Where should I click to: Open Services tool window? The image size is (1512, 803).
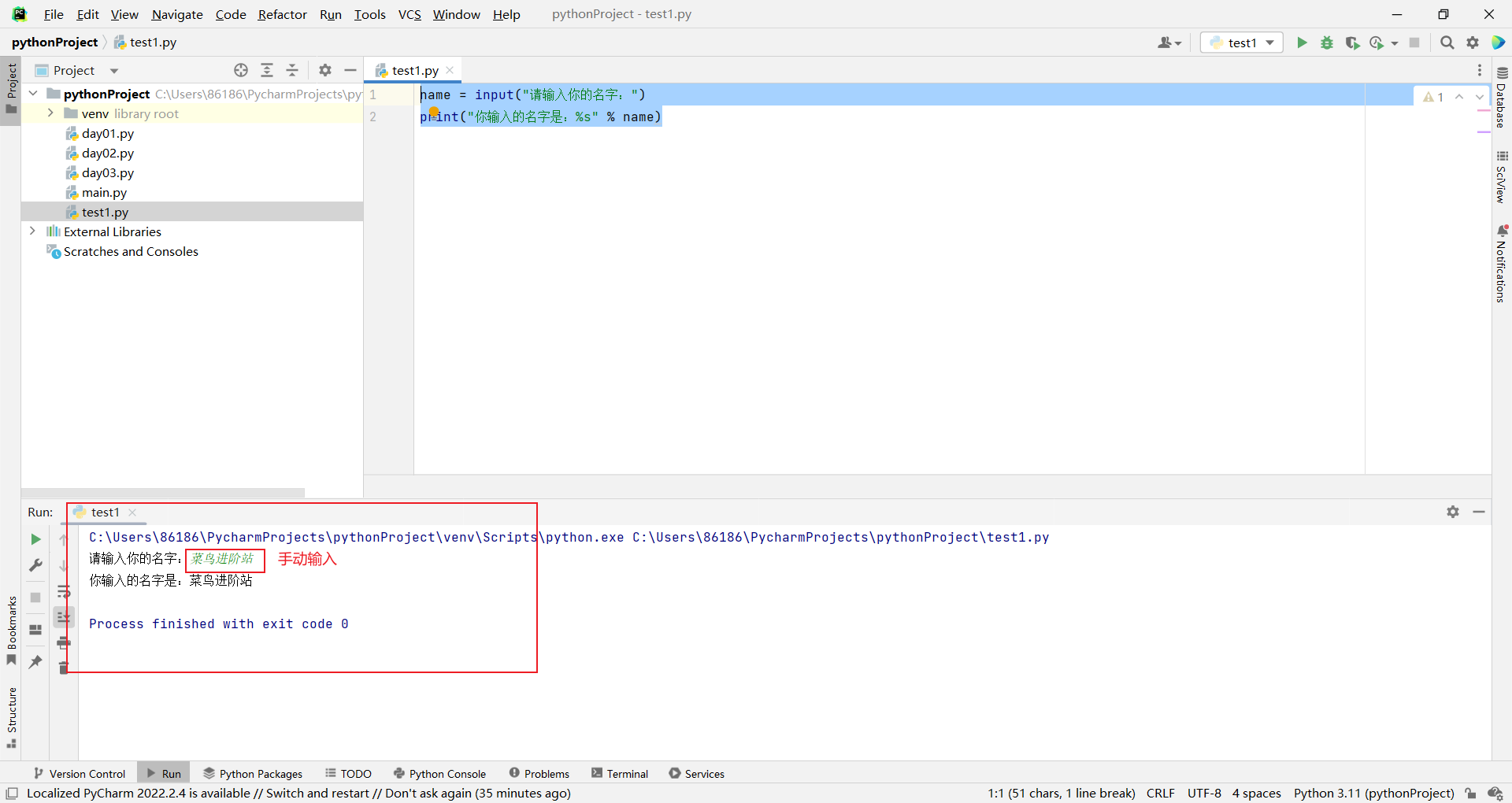point(696,773)
